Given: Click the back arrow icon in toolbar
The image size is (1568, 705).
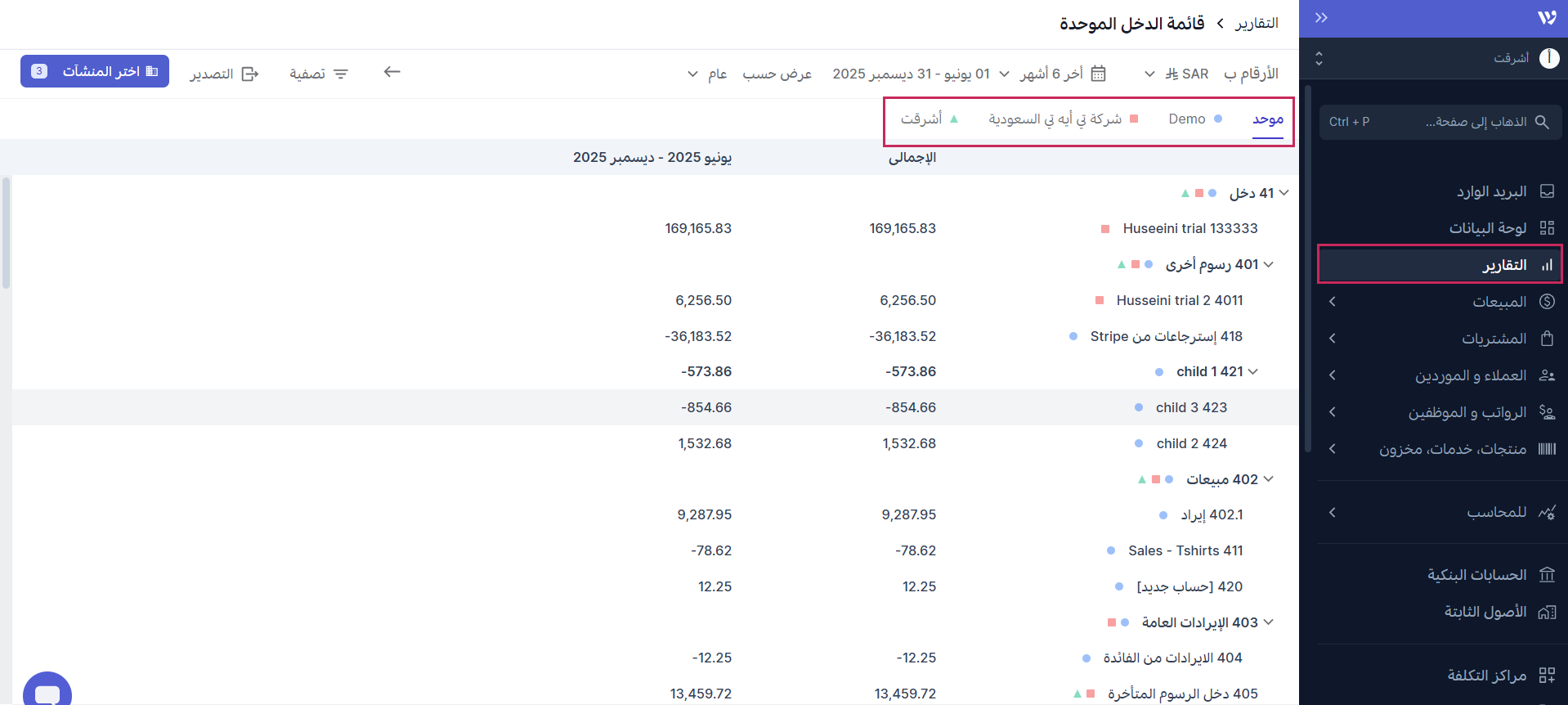Looking at the screenshot, I should 392,72.
